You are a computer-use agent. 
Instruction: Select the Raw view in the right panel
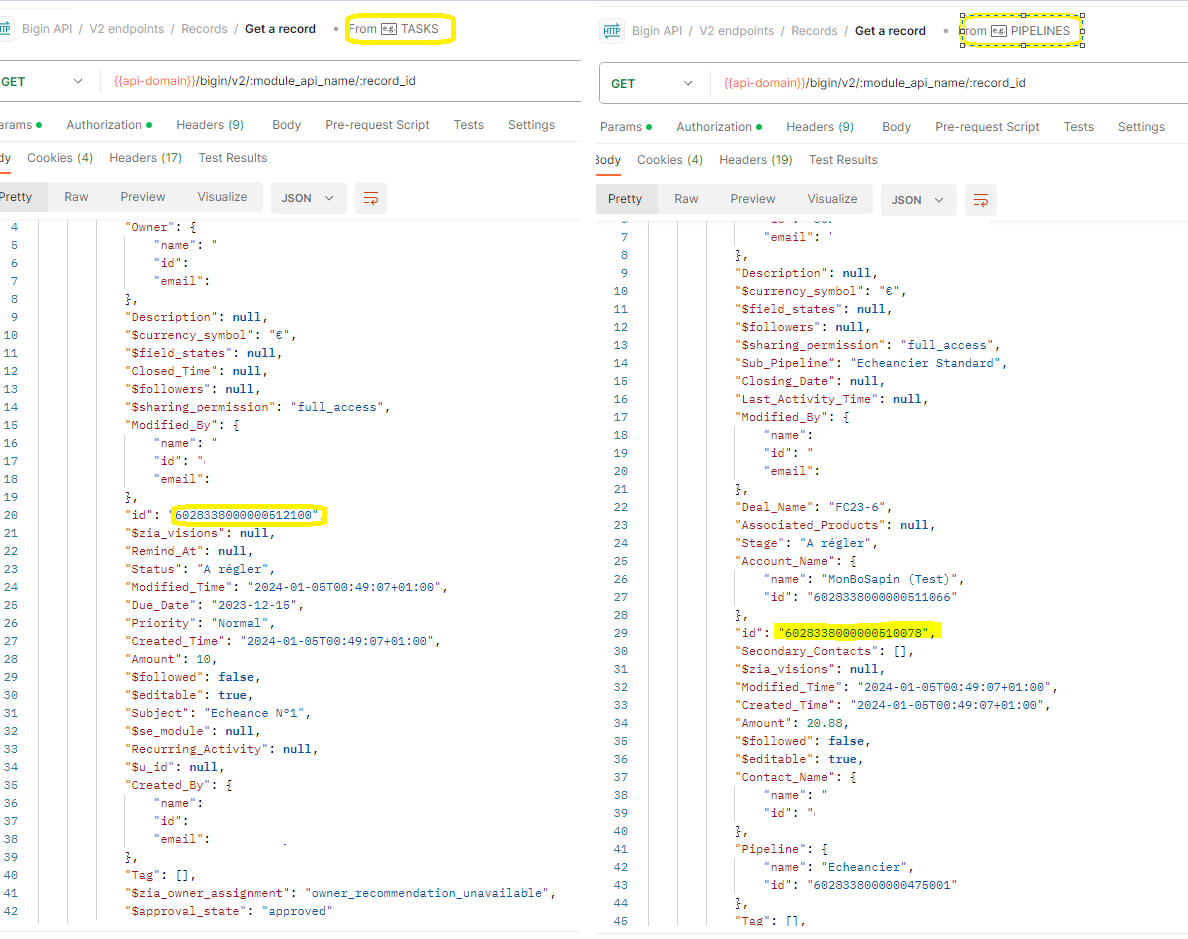click(686, 199)
